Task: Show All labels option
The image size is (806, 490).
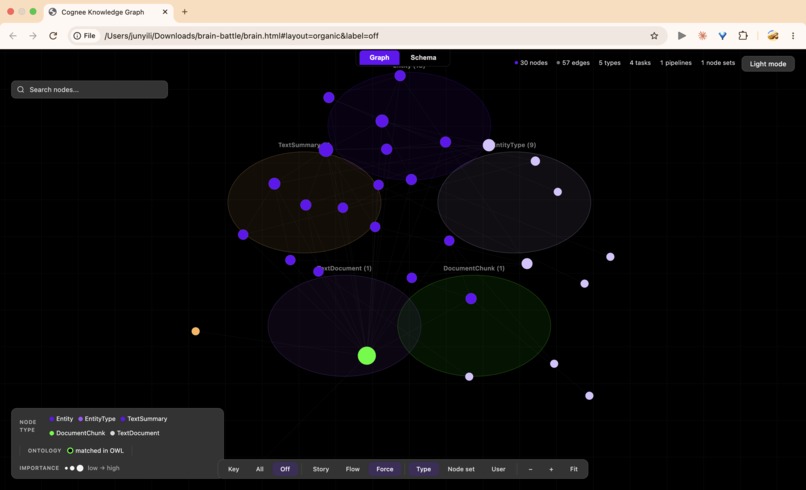Action: point(260,469)
